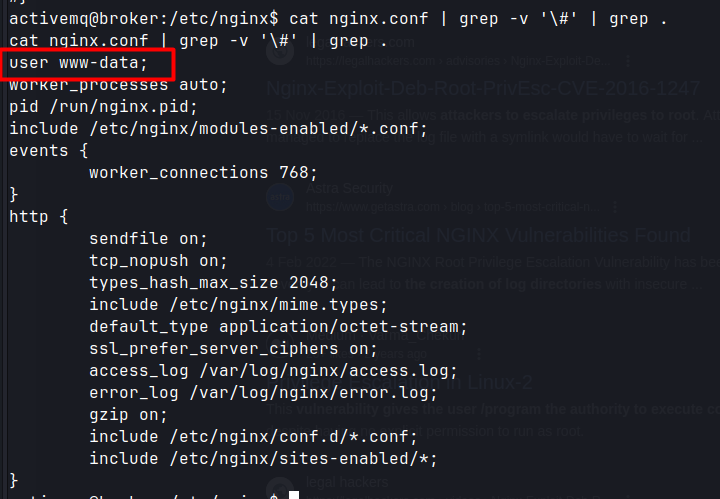Viewport: 720px width, 499px height.
Task: Open Nginx-Exploit-Deb-Root-PrivEsc-CVE-2016-1247 result
Action: tap(483, 88)
